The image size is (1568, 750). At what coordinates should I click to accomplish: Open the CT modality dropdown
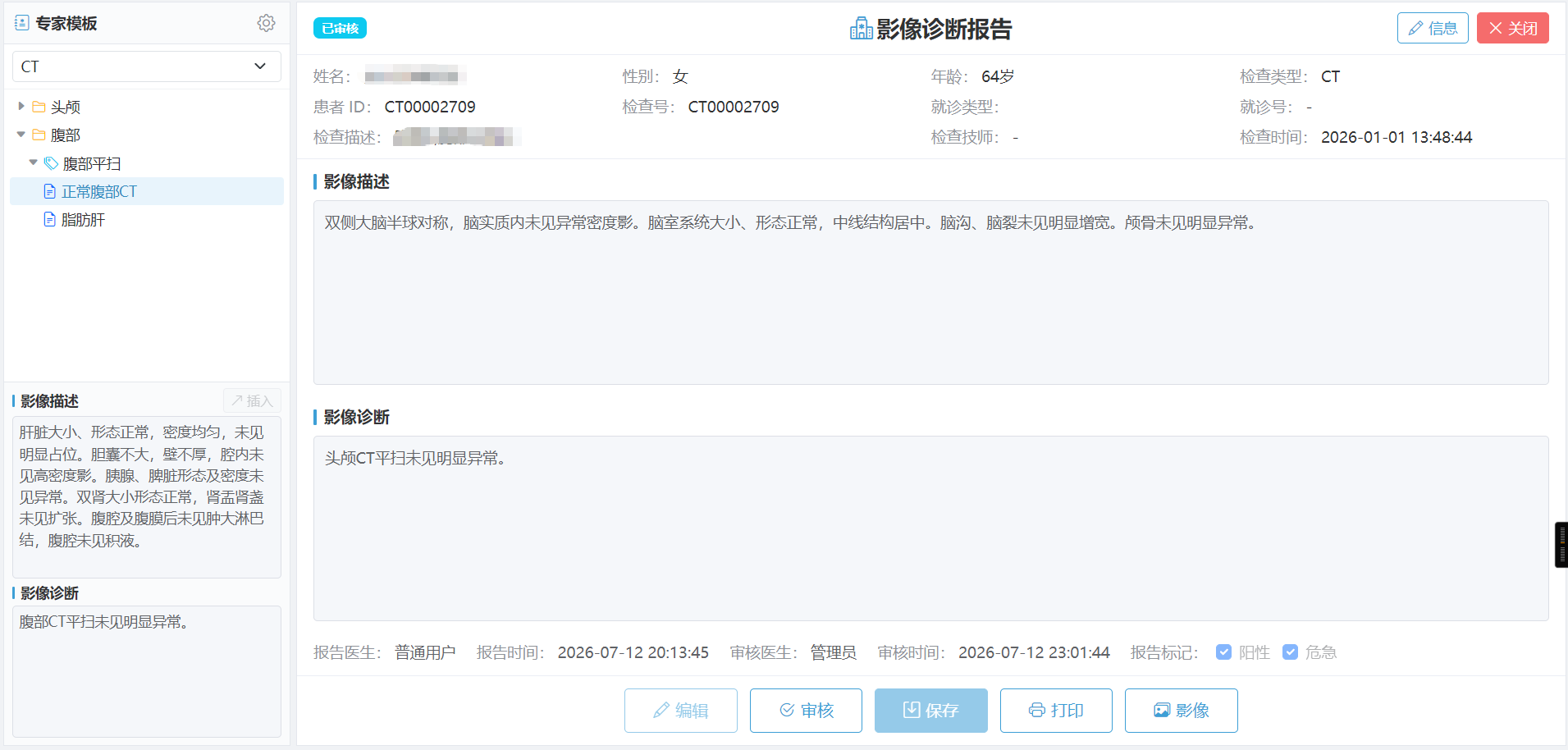pos(147,66)
